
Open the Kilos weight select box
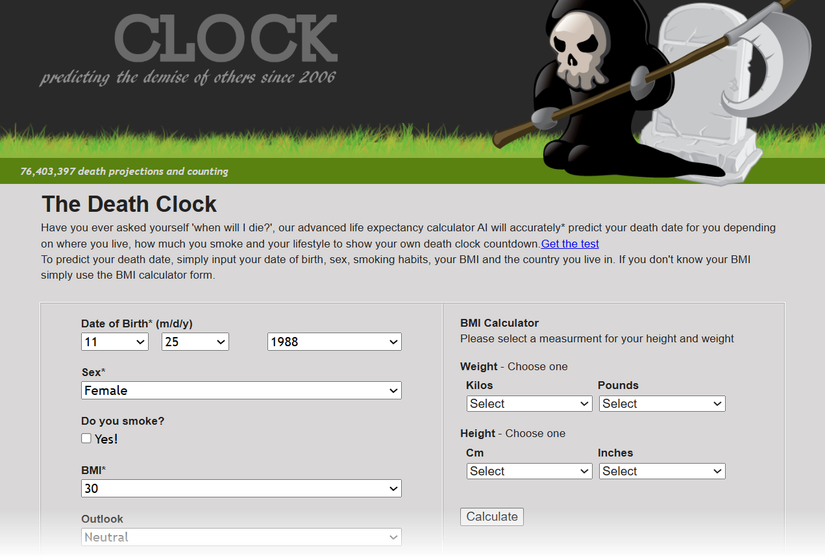click(529, 404)
